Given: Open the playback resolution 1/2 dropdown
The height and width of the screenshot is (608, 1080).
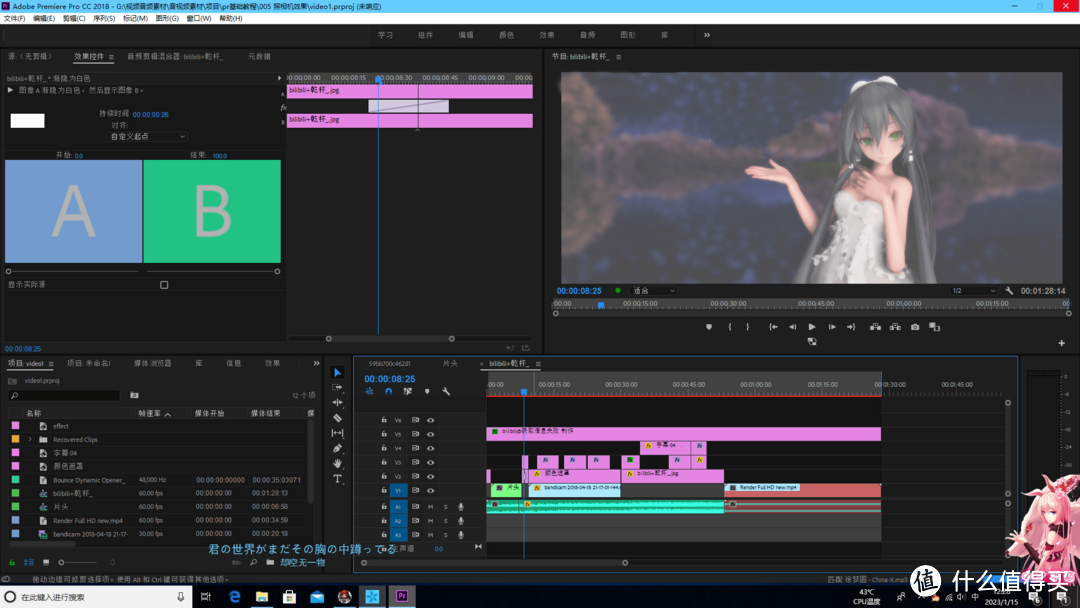Looking at the screenshot, I should pyautogui.click(x=973, y=291).
